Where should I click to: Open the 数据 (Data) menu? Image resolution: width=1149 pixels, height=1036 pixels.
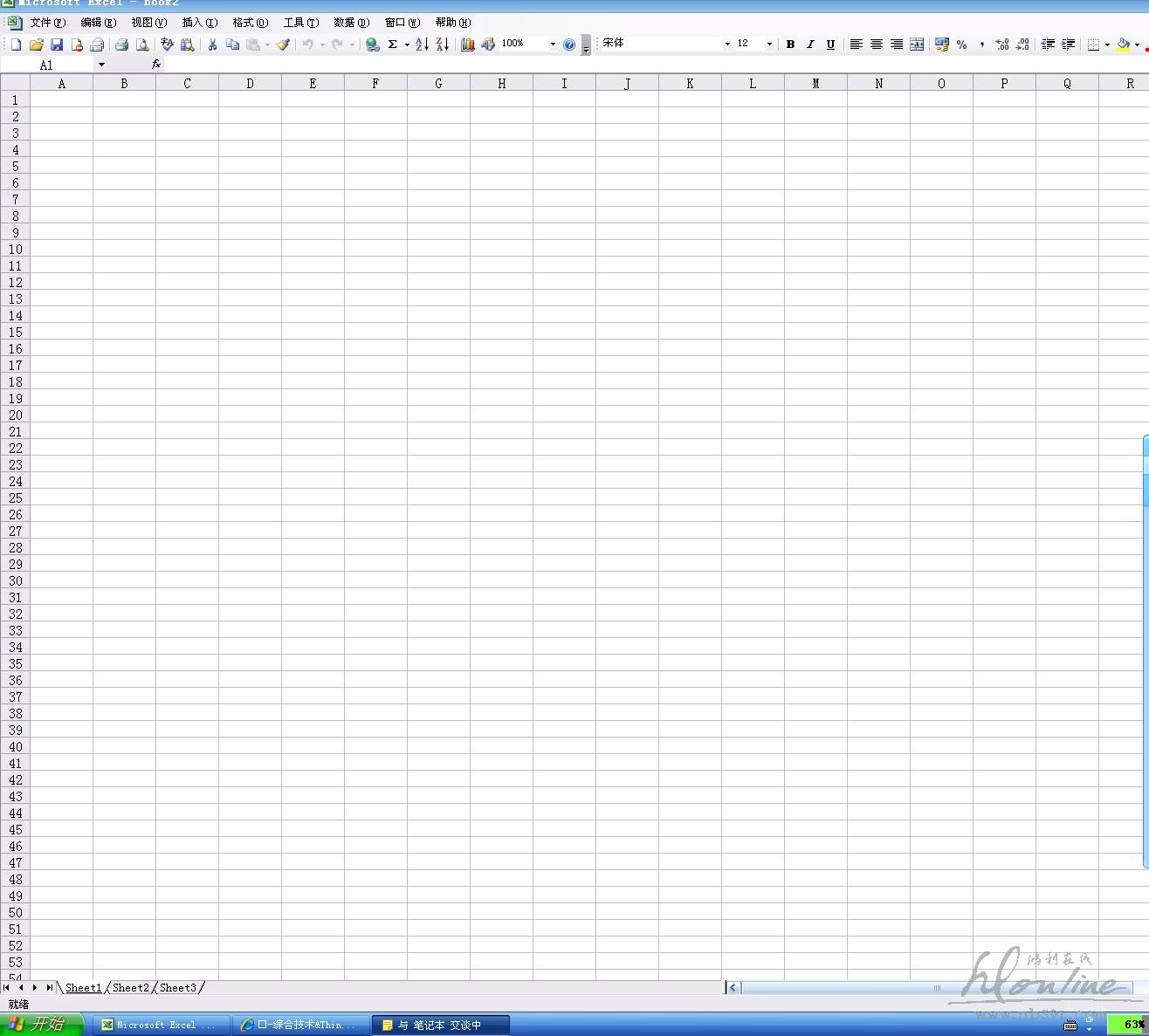click(351, 23)
